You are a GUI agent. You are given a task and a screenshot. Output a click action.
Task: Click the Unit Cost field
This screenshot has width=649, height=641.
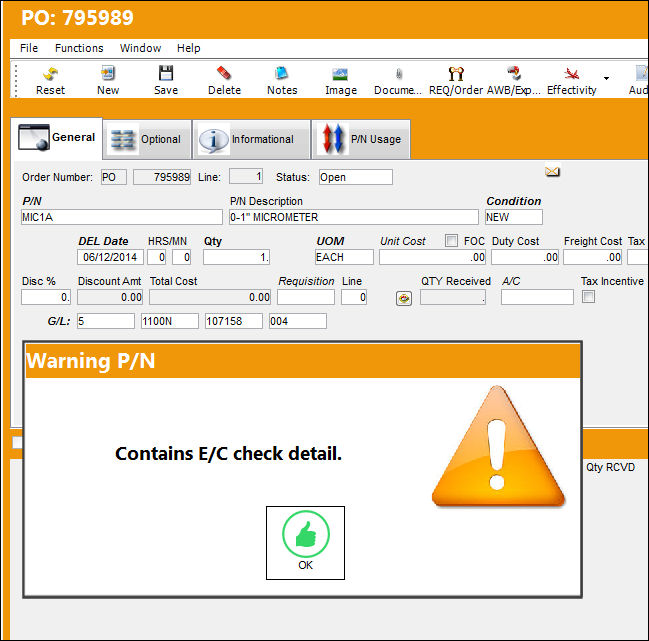(433, 257)
